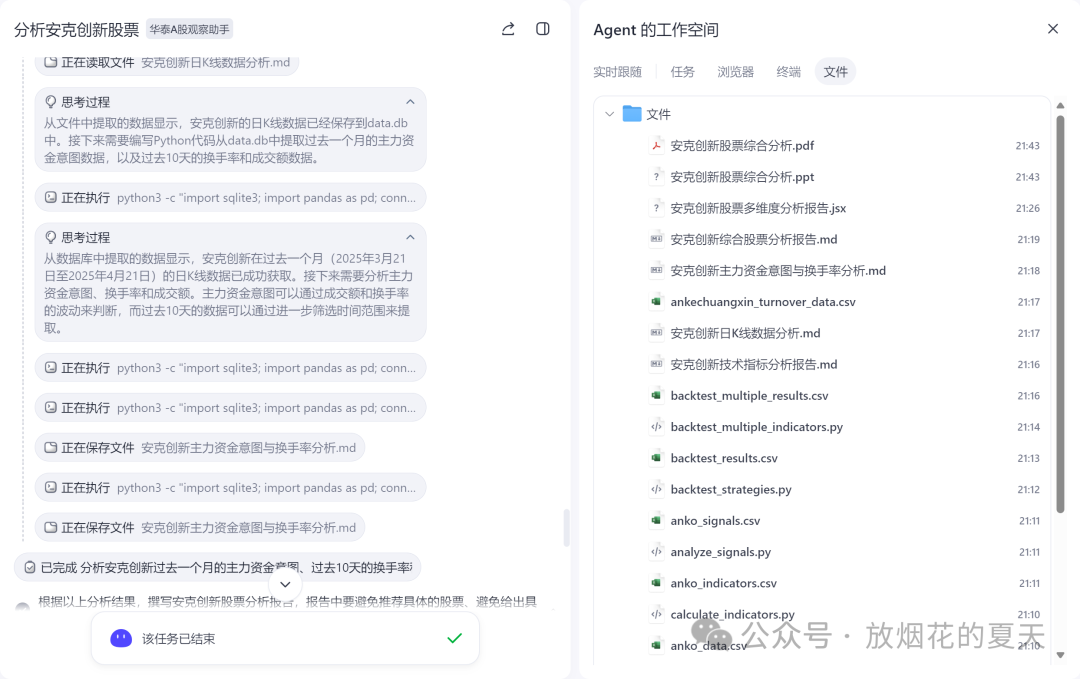Collapse the first 思考过程 section
1080x679 pixels.
tap(409, 101)
